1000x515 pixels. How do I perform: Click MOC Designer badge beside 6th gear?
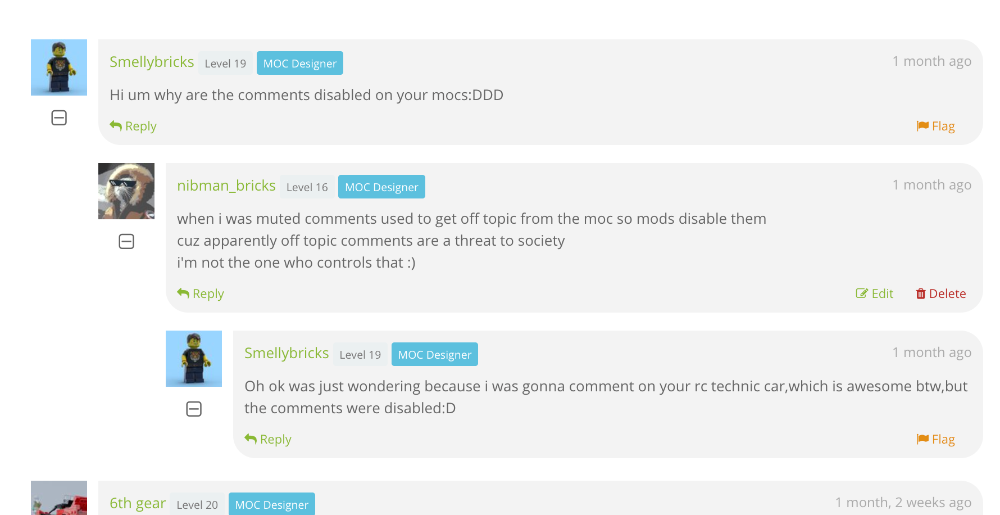coord(272,505)
